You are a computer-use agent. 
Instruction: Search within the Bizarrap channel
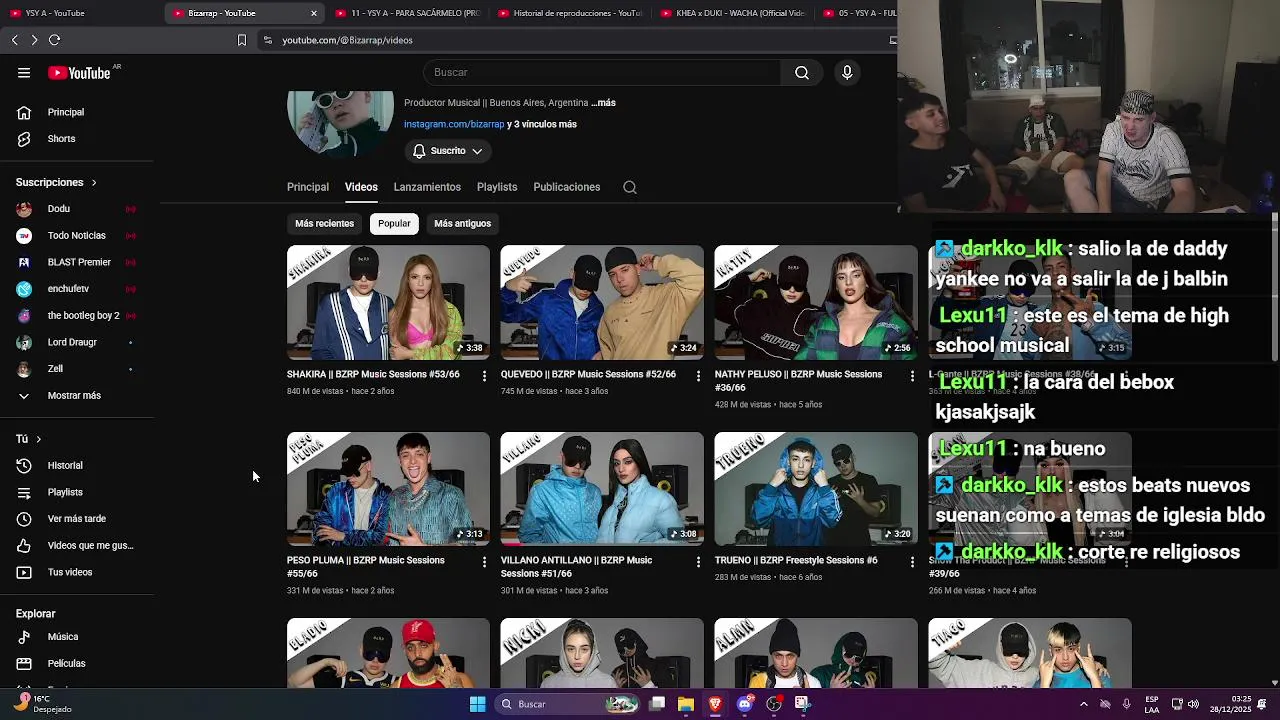[630, 187]
